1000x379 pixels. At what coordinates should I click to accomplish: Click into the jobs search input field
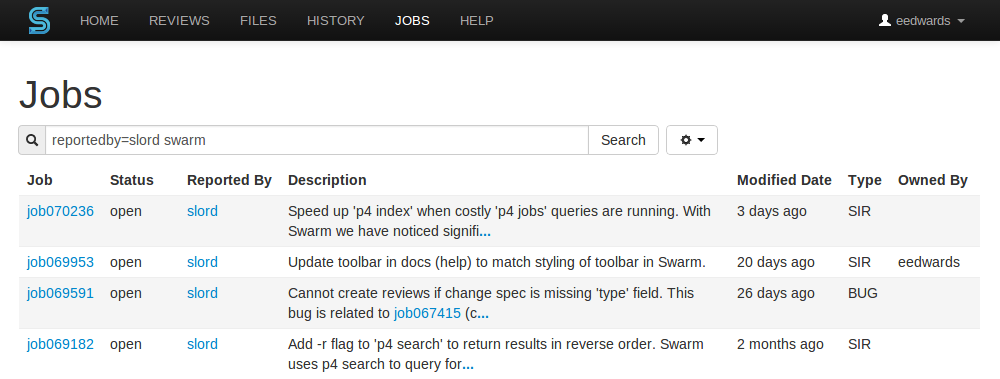[x=316, y=140]
